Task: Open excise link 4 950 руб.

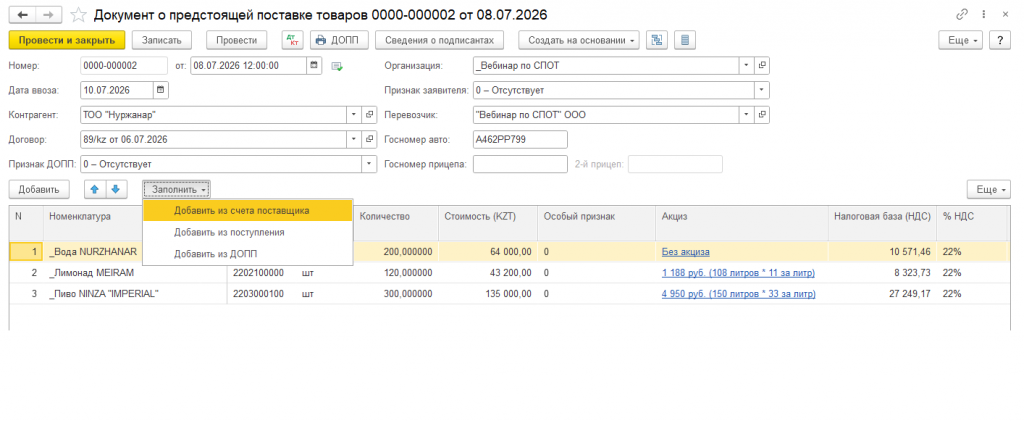Action: pos(738,294)
